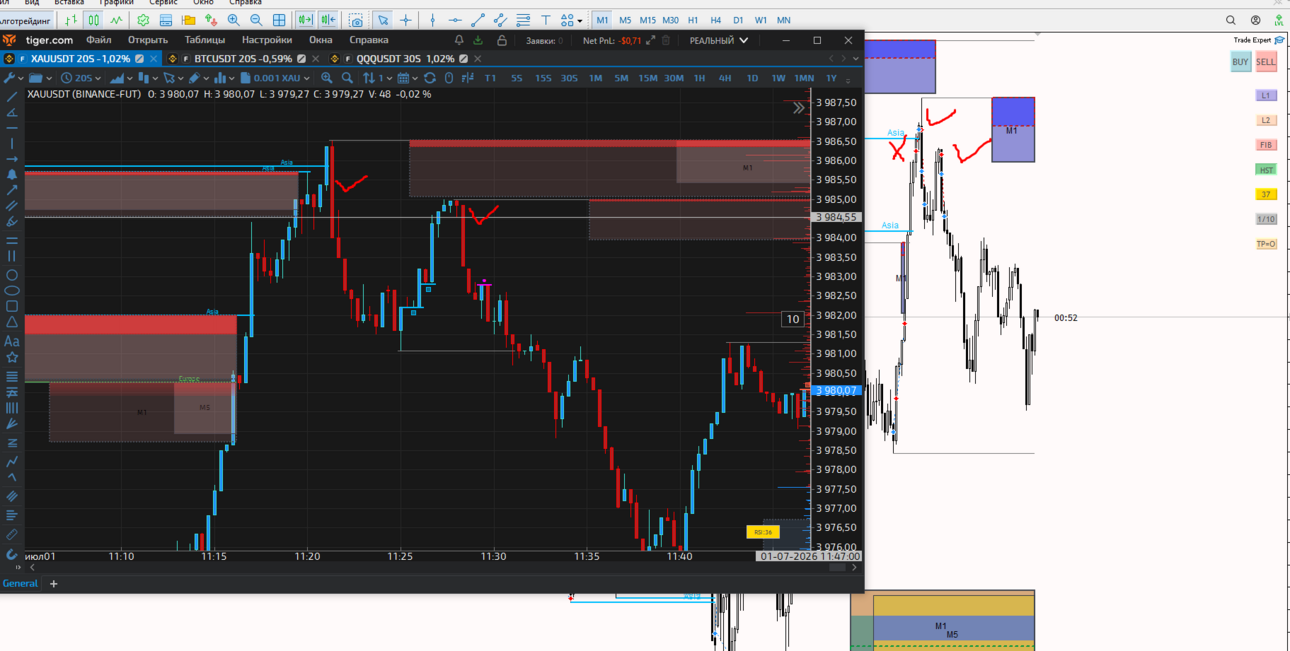Toggle the TP=O panel button

pos(1266,244)
